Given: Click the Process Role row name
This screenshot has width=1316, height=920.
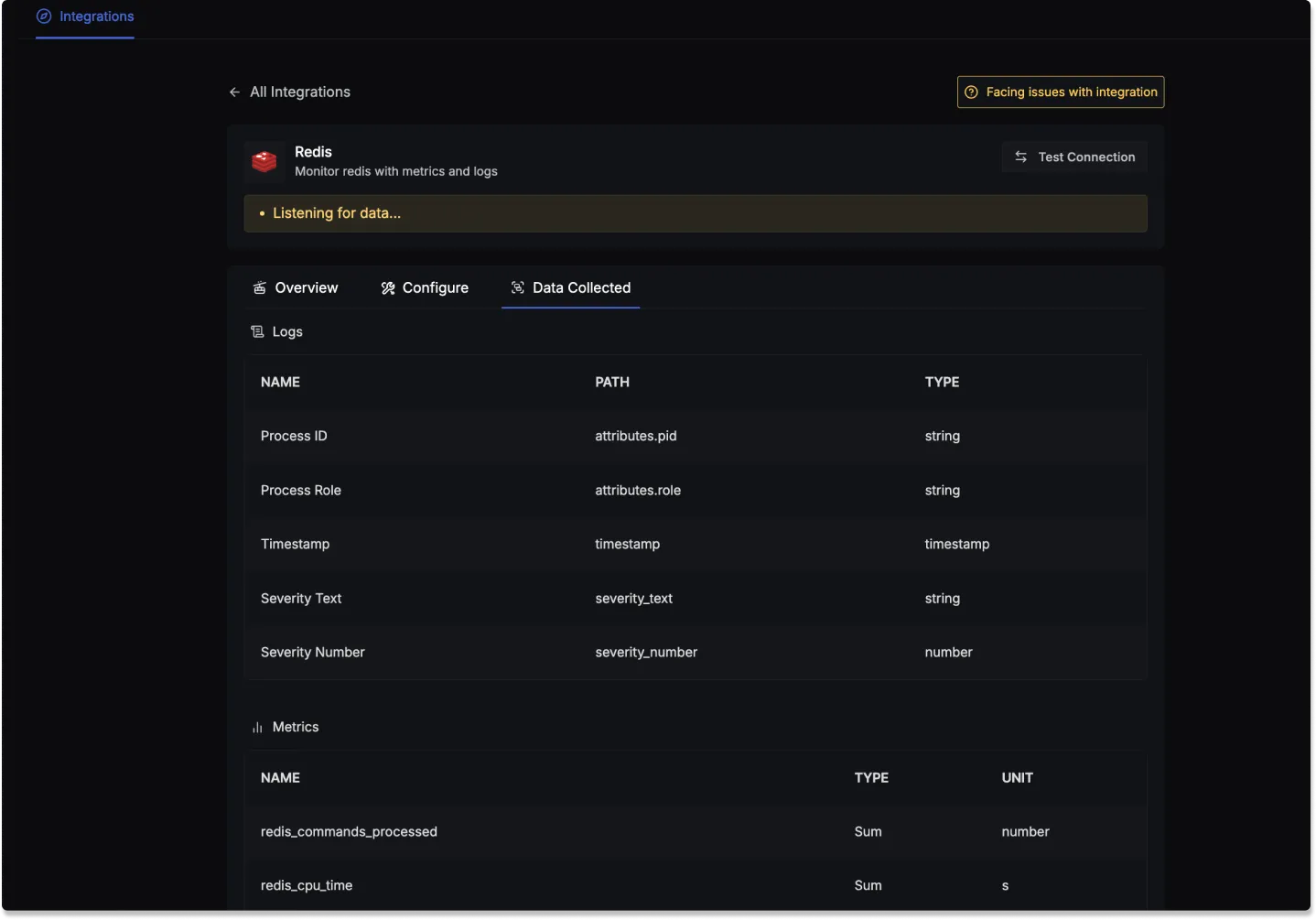Looking at the screenshot, I should pyautogui.click(x=301, y=491).
